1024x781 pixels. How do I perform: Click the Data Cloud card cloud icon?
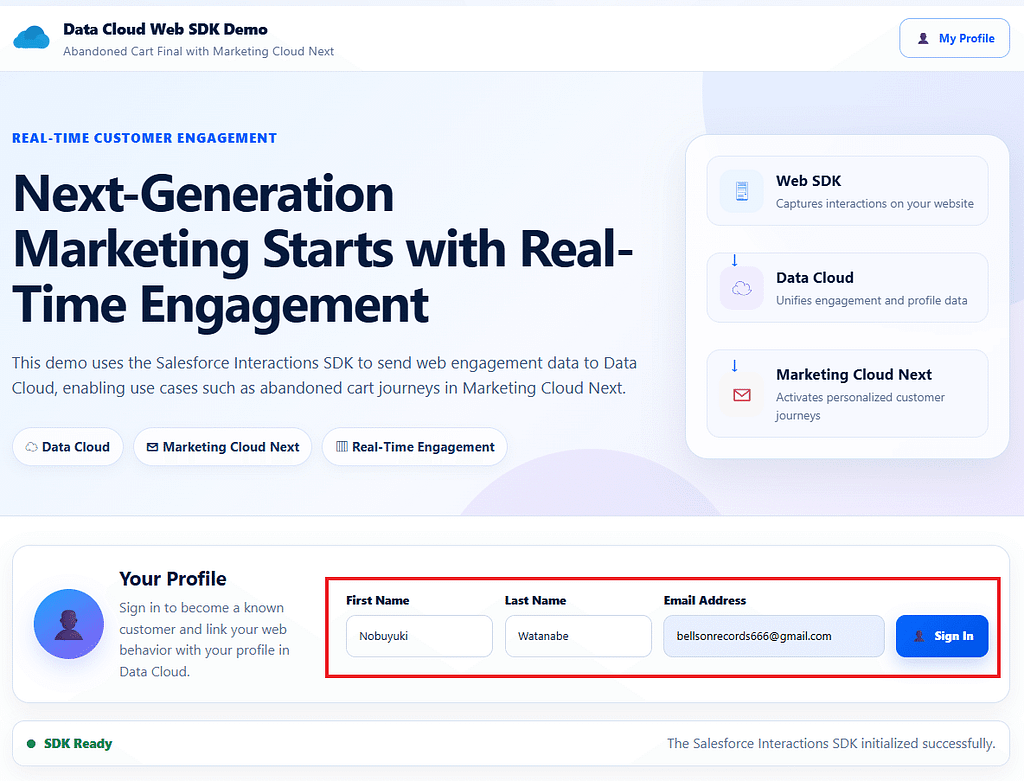click(x=741, y=287)
